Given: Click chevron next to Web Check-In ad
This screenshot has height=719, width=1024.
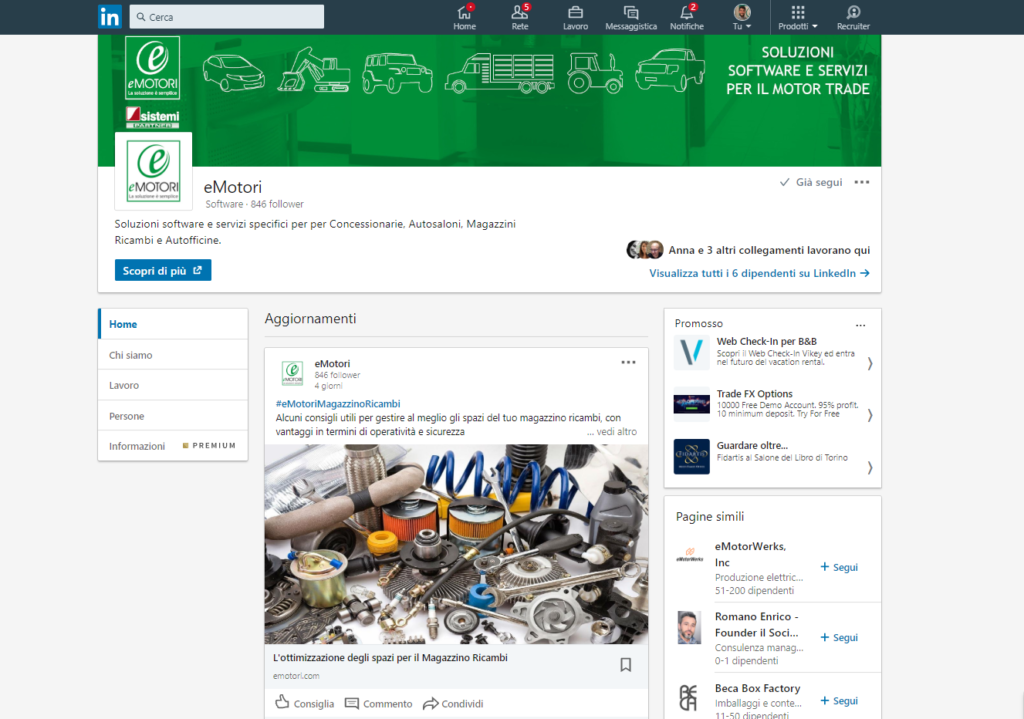Looking at the screenshot, I should [x=869, y=364].
